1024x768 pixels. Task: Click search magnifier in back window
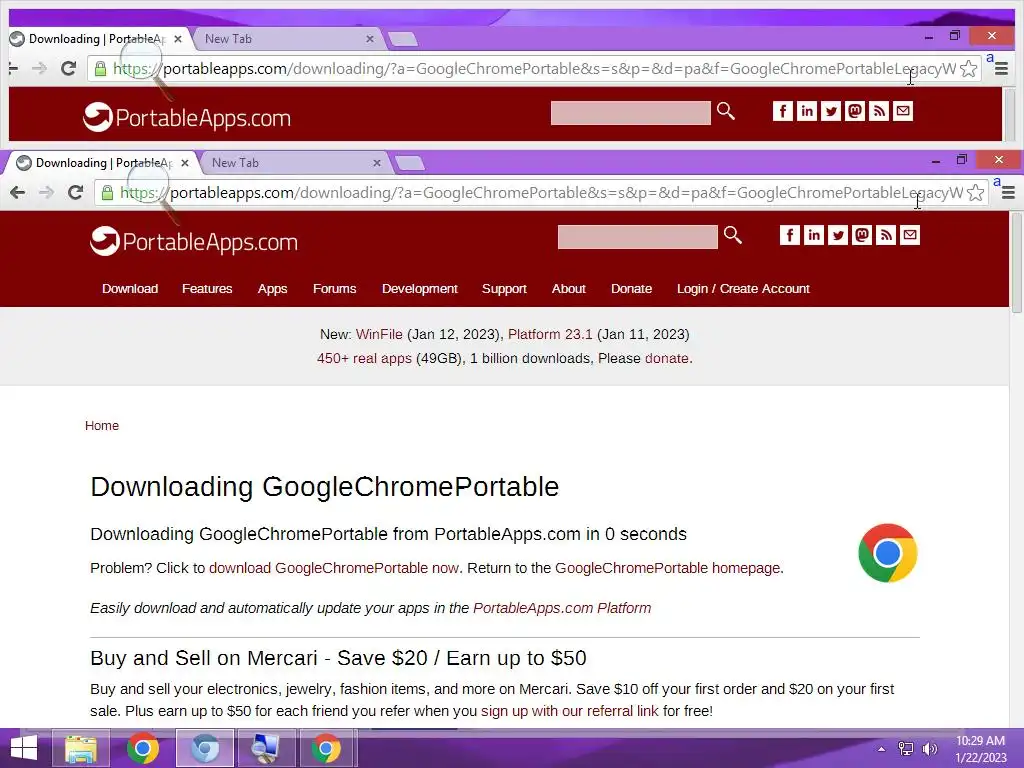tap(726, 111)
